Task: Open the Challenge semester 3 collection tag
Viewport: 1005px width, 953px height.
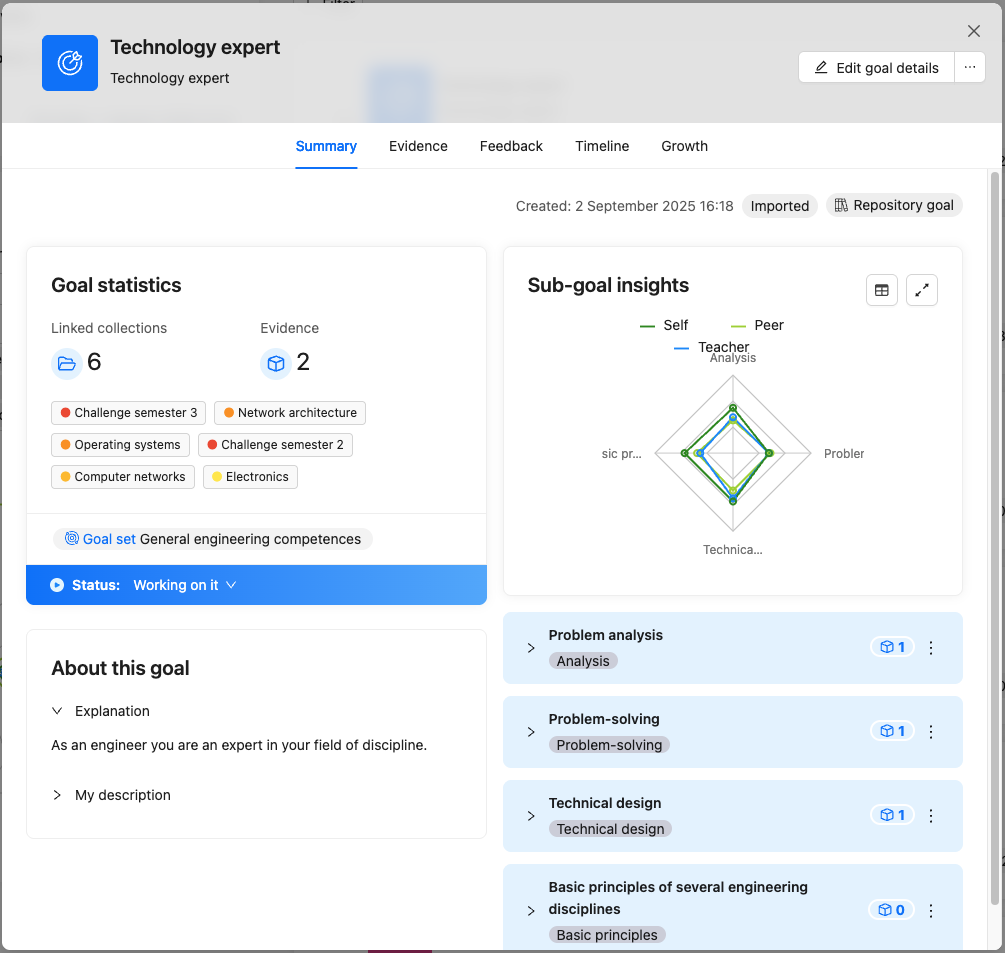Action: (128, 413)
